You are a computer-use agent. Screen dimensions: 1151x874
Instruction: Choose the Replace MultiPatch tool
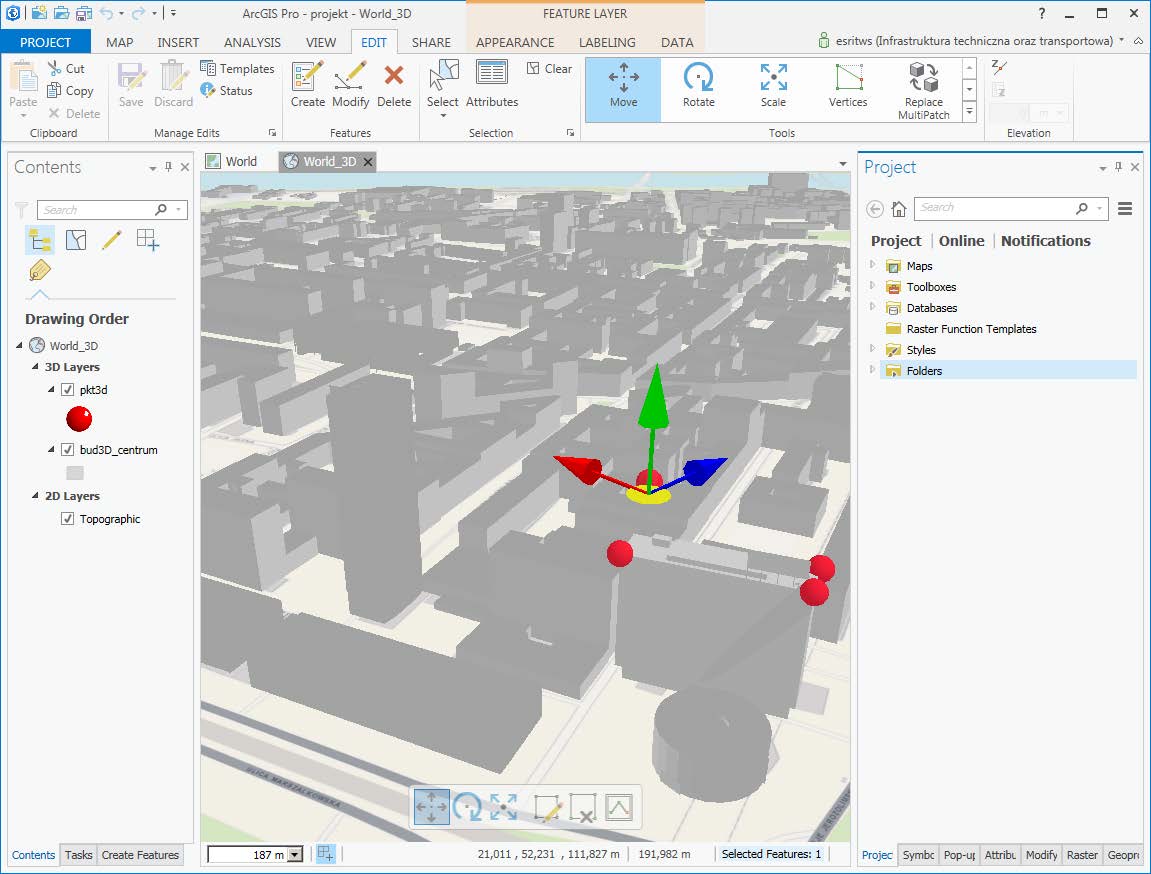coord(923,90)
